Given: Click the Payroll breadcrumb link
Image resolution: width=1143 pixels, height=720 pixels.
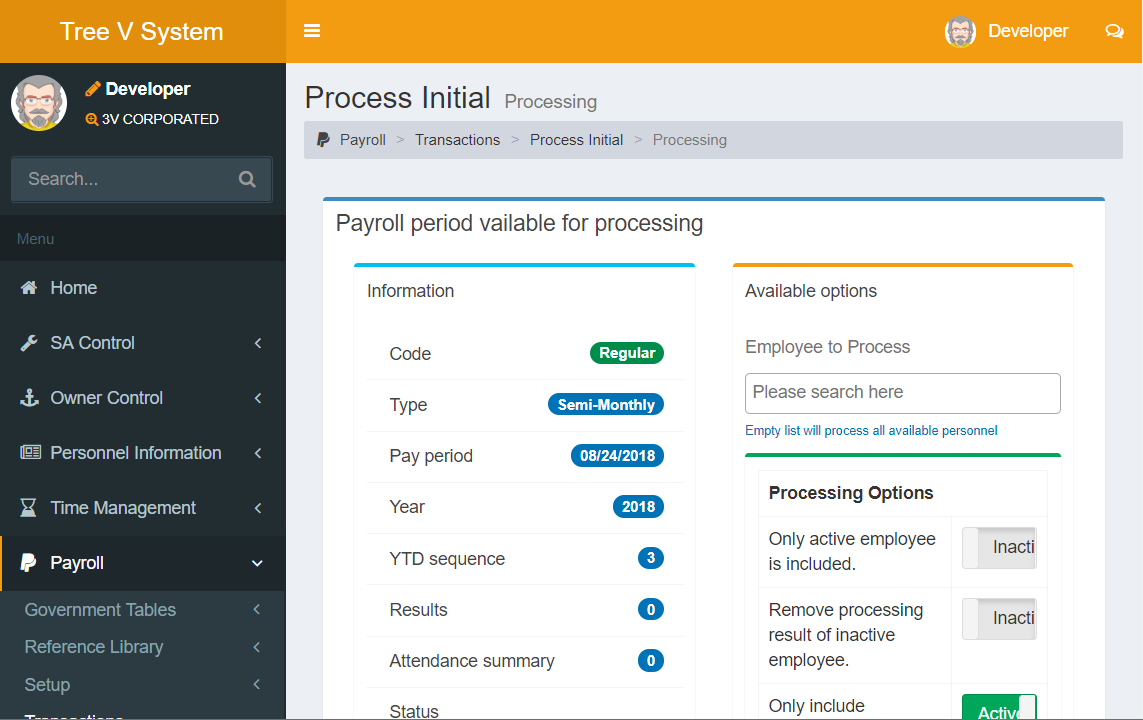Looking at the screenshot, I should click(362, 140).
